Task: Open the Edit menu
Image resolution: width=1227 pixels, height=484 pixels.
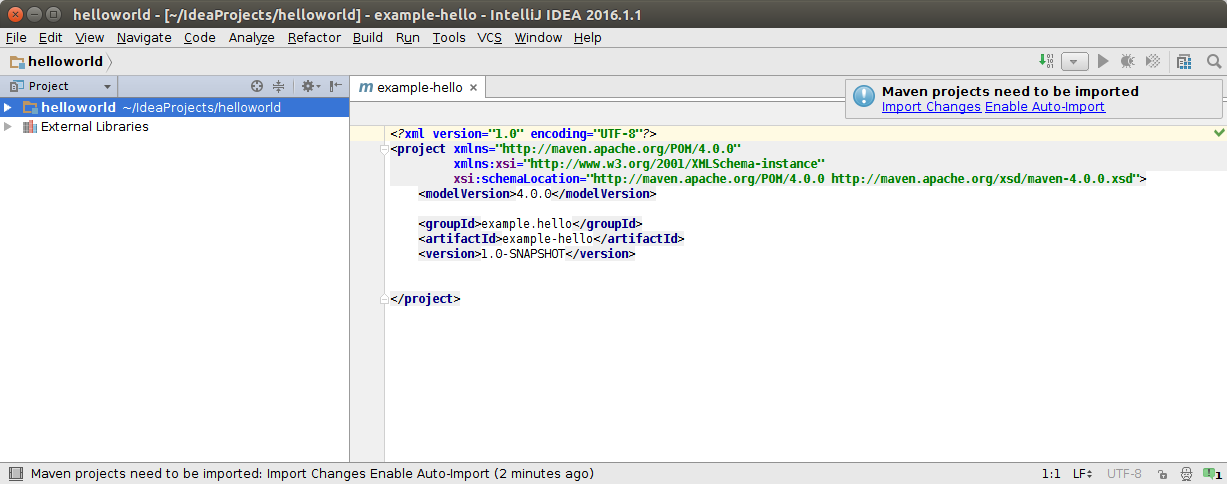Action: coord(50,37)
